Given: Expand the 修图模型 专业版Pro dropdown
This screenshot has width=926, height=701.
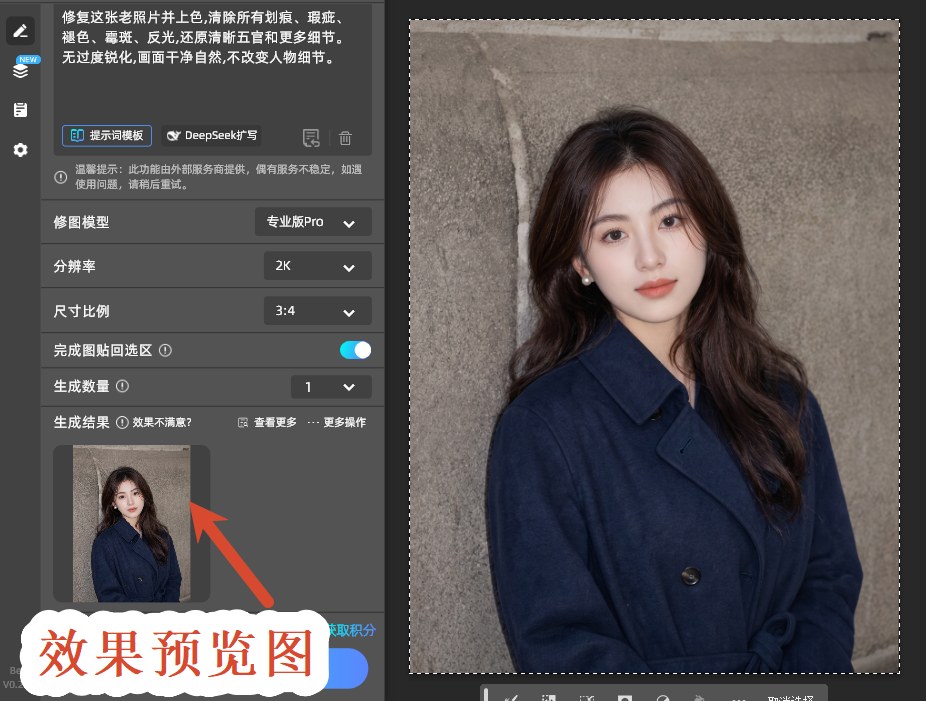Looking at the screenshot, I should pos(313,222).
